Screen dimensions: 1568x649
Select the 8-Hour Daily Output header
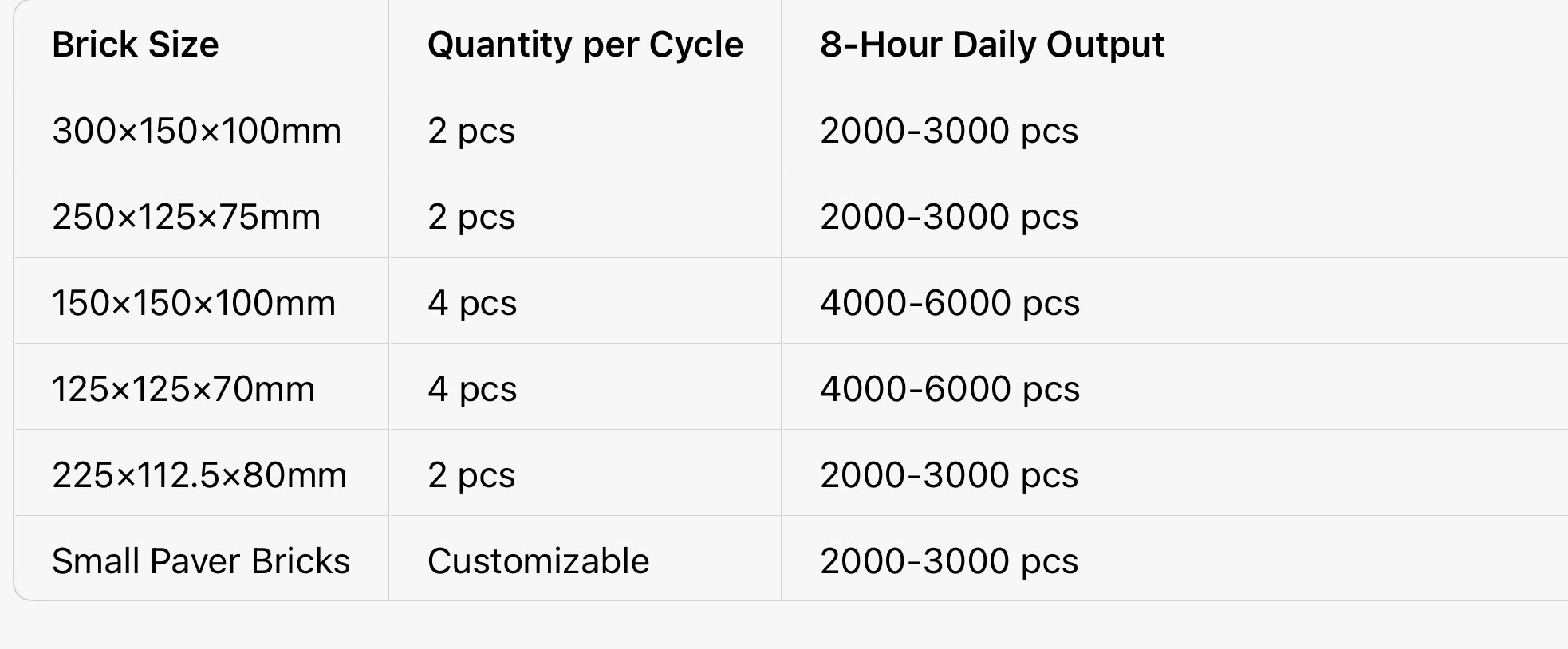(x=992, y=45)
